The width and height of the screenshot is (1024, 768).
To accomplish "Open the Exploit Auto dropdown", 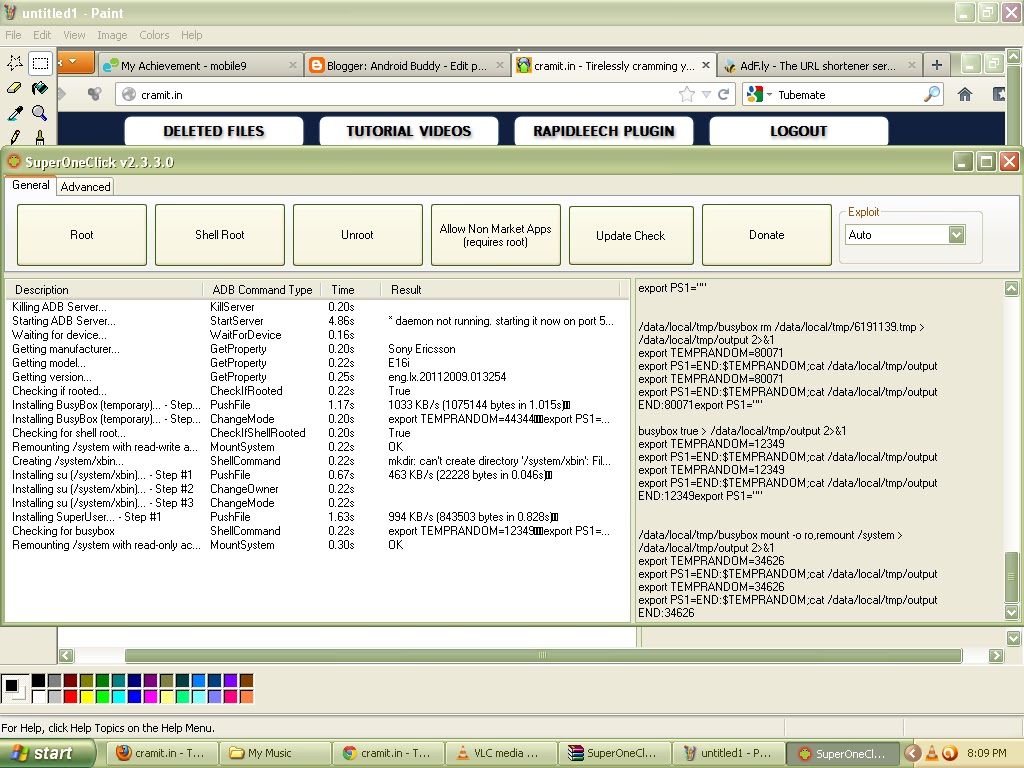I will pyautogui.click(x=957, y=234).
